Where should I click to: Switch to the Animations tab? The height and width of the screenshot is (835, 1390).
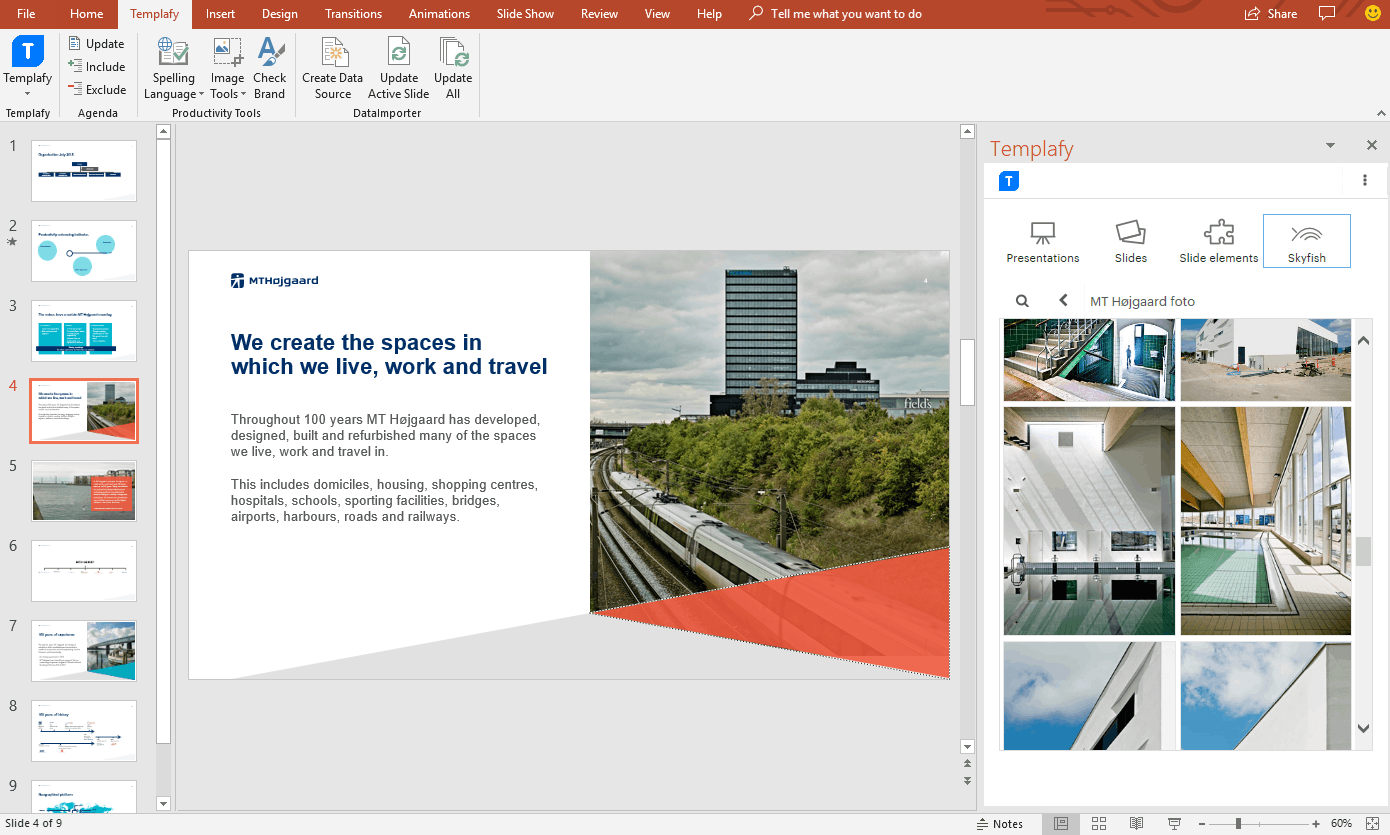(x=439, y=14)
